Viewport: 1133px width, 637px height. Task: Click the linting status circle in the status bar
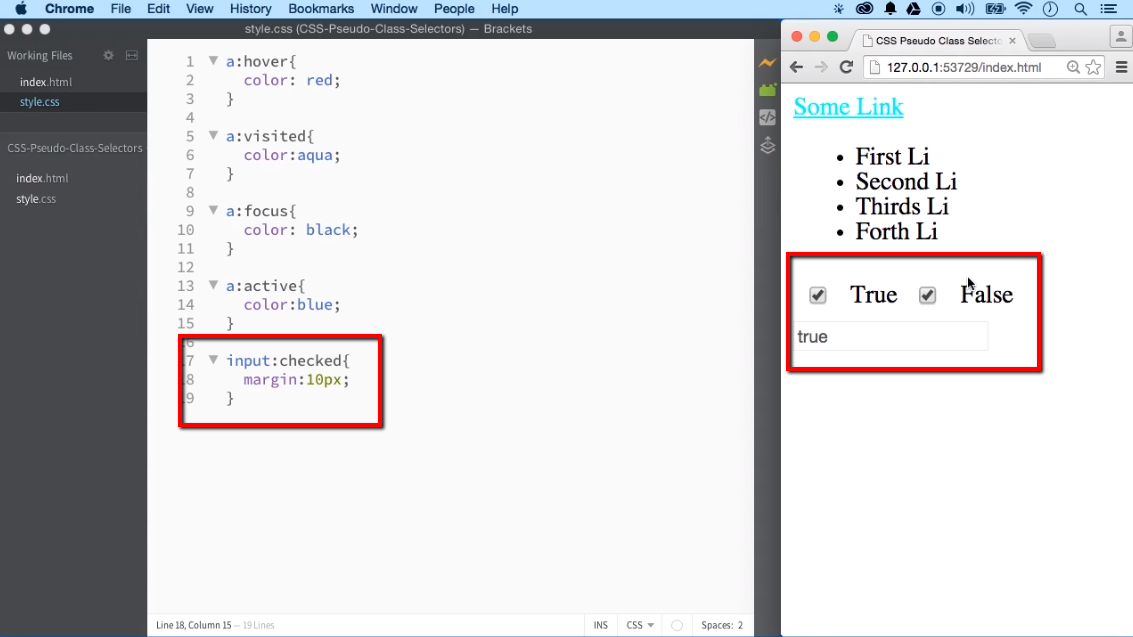coord(676,624)
